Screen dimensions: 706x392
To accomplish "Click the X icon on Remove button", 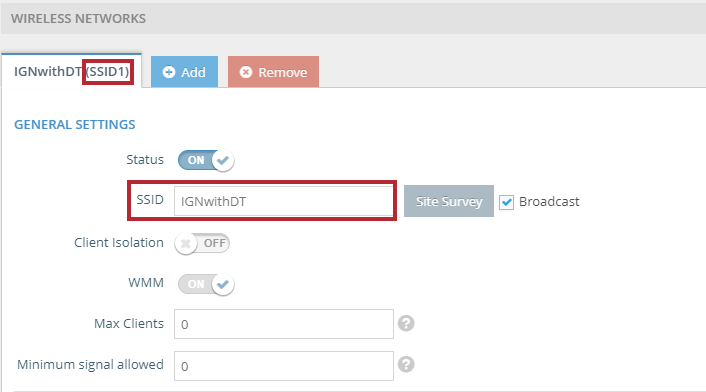I will pos(246,72).
